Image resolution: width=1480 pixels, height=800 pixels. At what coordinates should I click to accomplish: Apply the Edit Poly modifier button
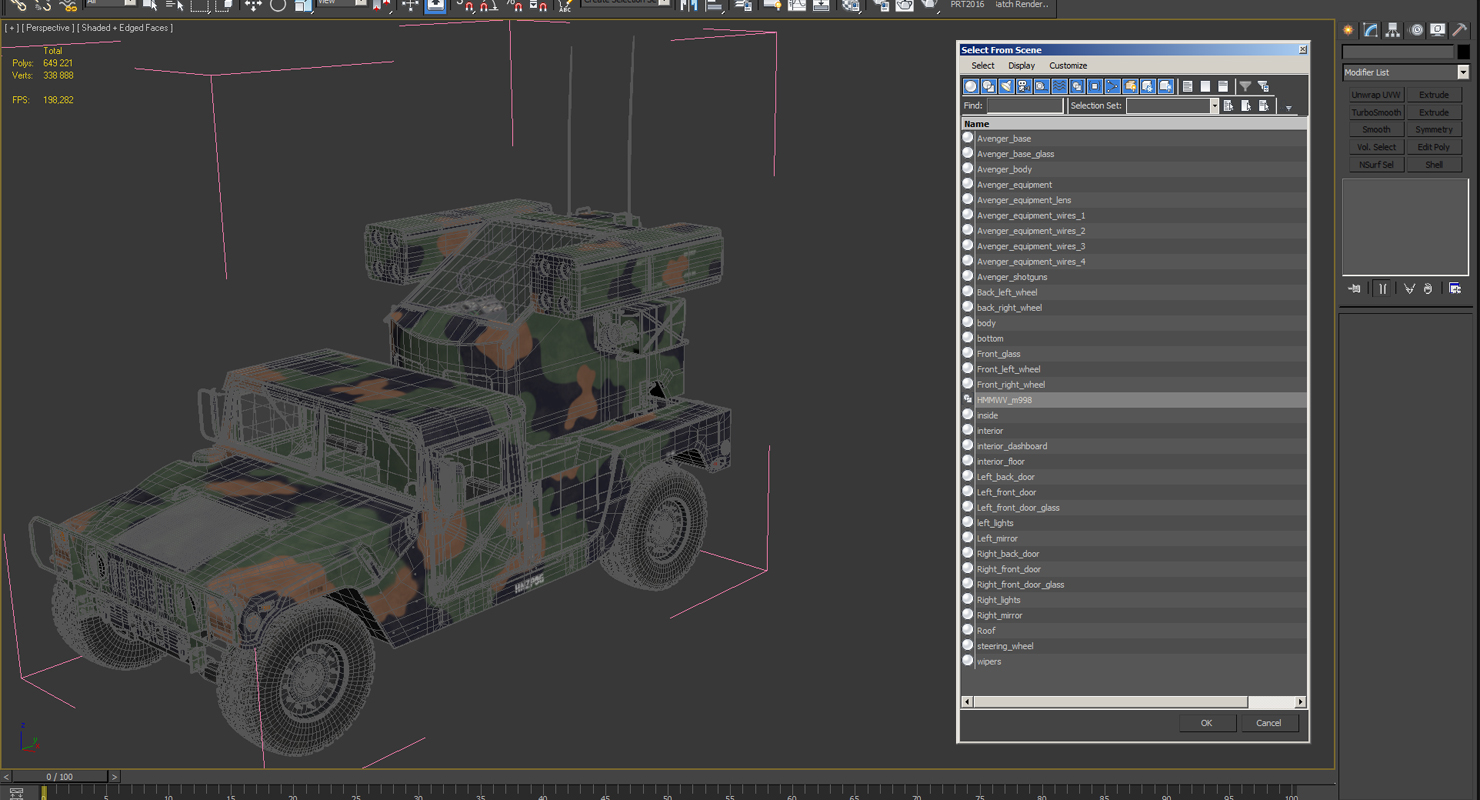point(1434,147)
